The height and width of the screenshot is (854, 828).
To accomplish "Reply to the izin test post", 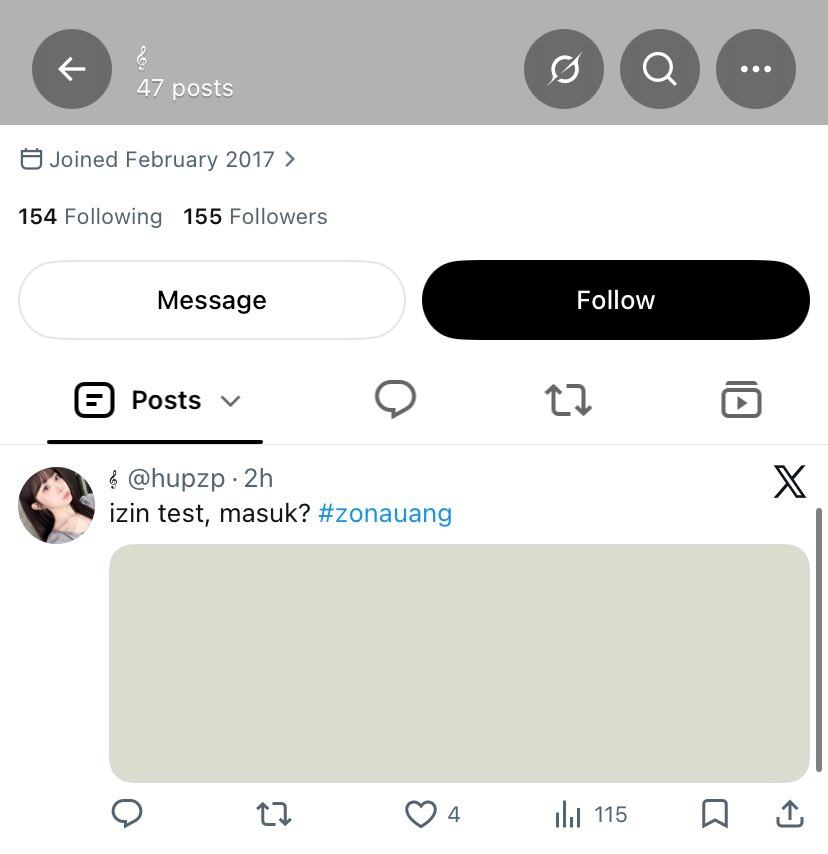I will 127,814.
